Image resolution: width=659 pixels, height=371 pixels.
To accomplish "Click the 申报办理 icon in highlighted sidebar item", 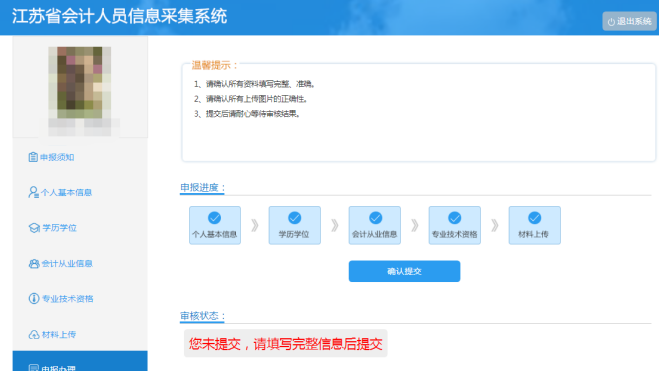I will (34, 368).
